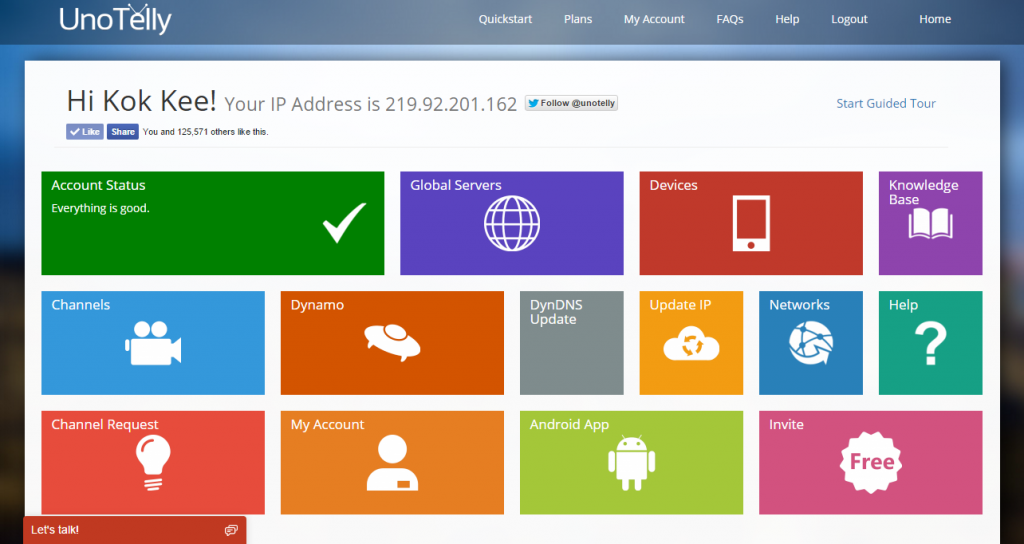1024x544 pixels.
Task: Open the Channels camera icon
Action: pyautogui.click(x=153, y=344)
